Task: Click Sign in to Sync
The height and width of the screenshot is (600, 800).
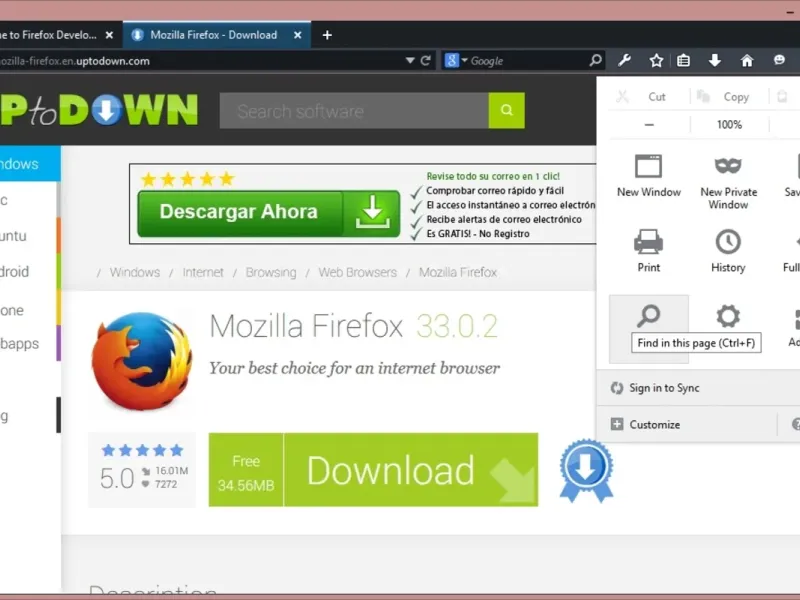Action: [664, 388]
